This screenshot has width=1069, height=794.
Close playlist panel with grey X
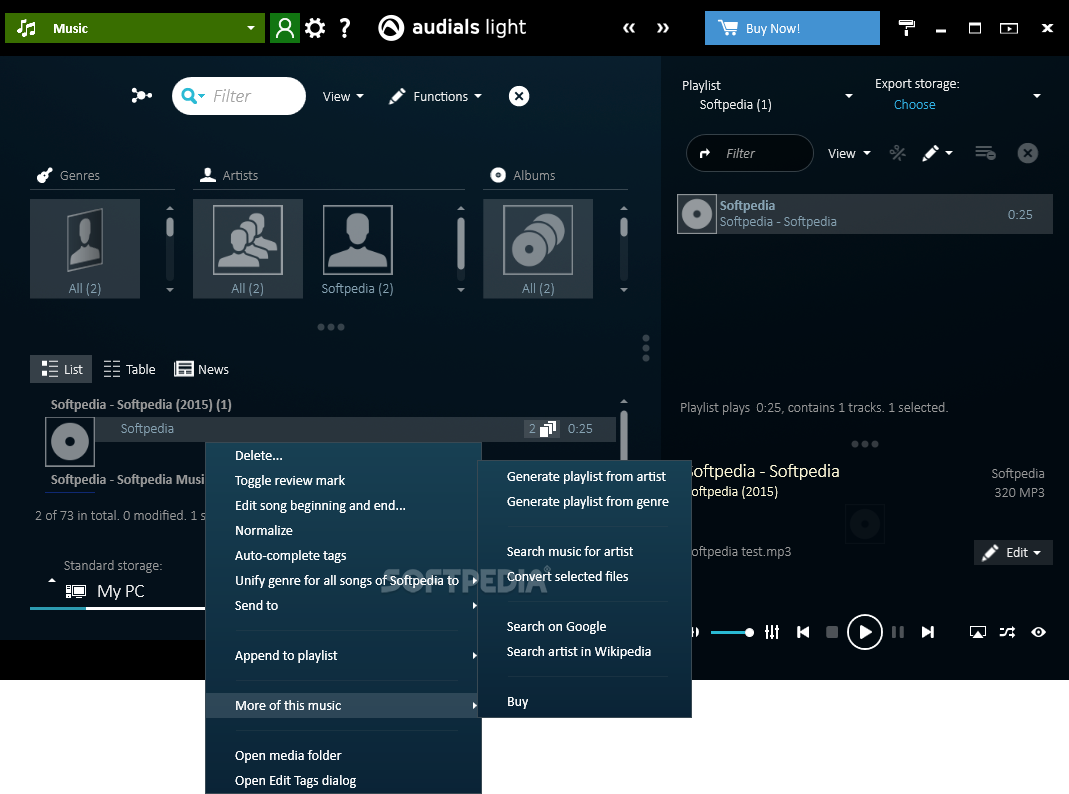[1027, 153]
